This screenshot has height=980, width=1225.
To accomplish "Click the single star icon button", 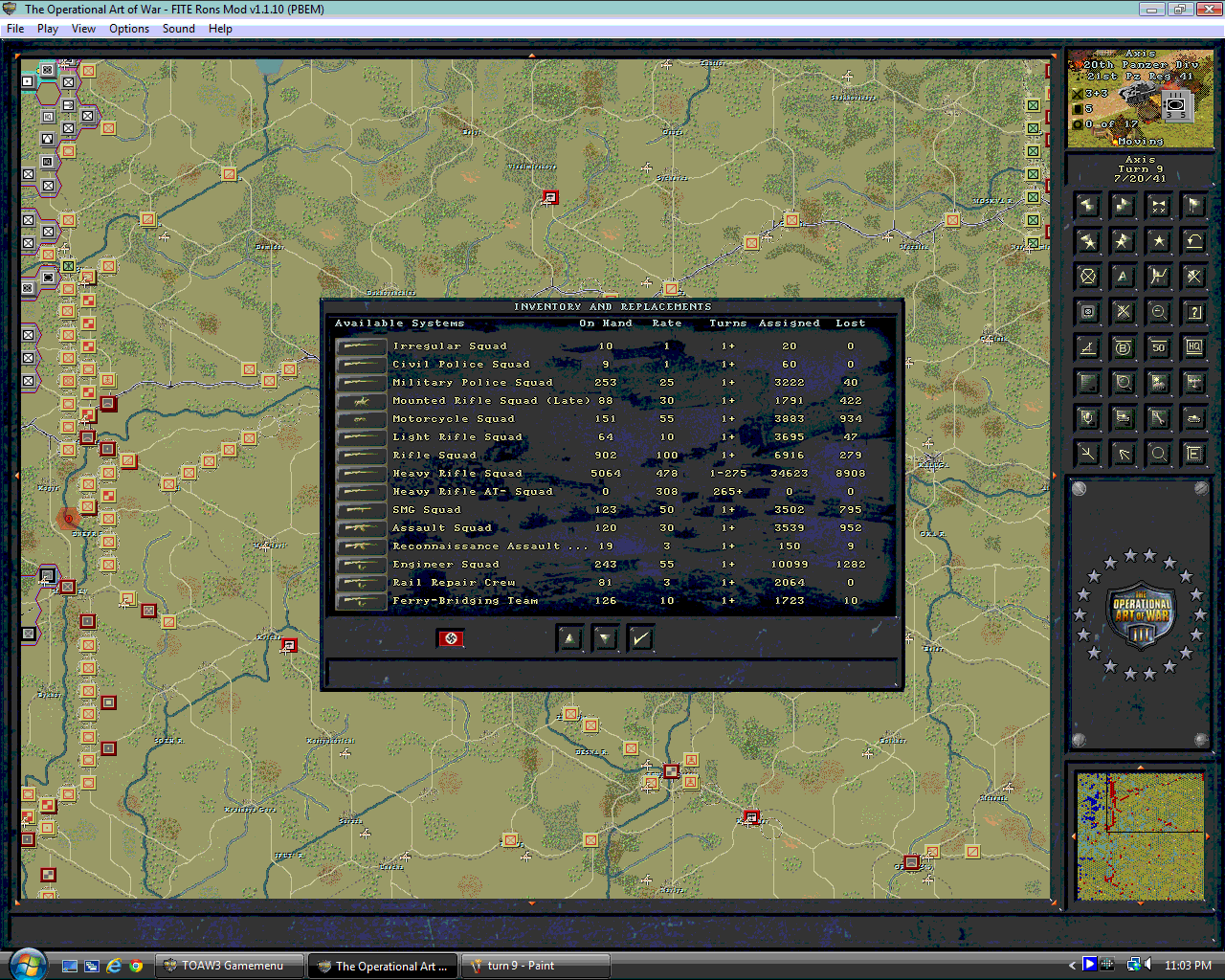I will (x=1159, y=240).
